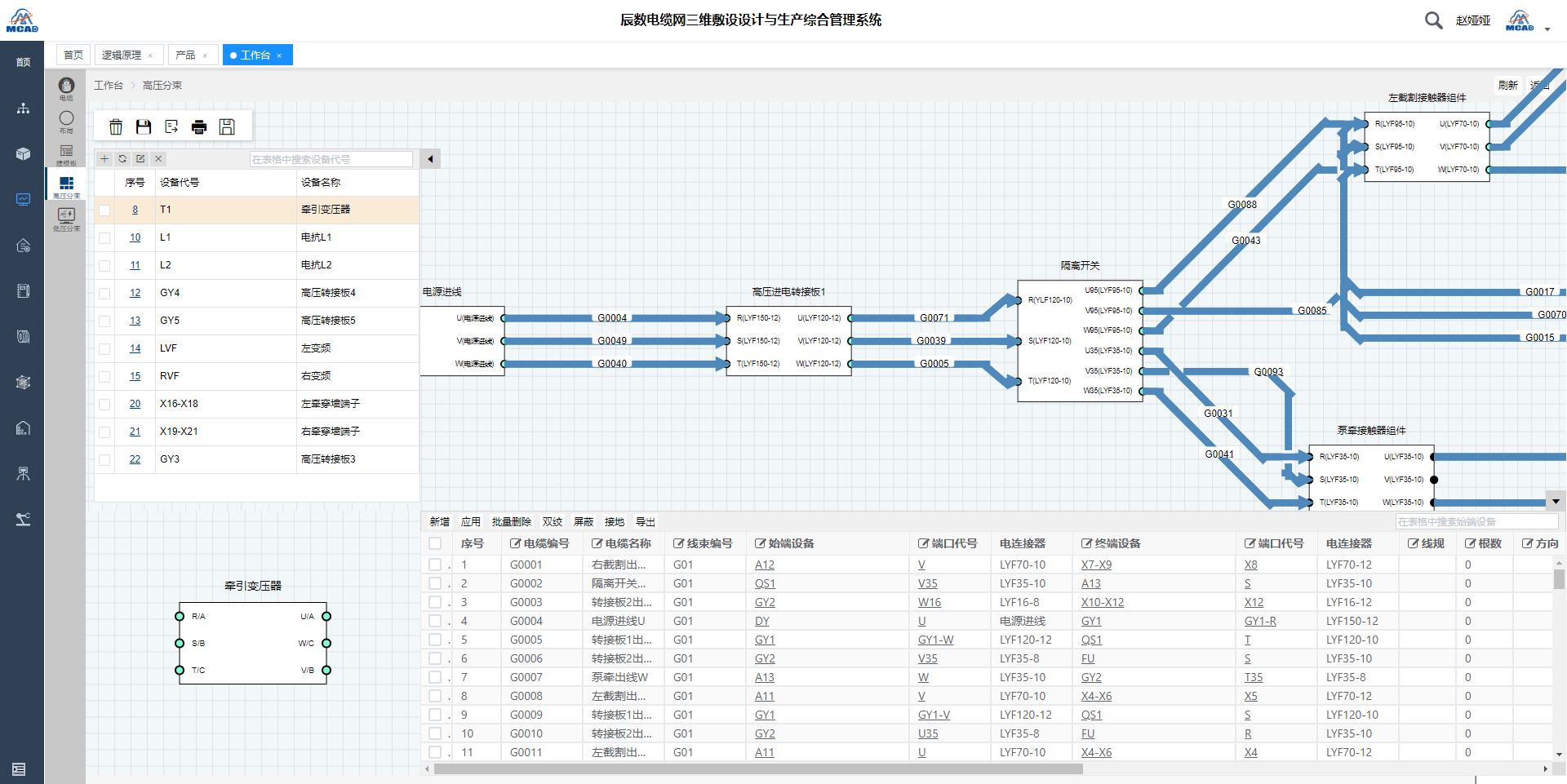Screen dimensions: 1567x784
Task: Toggle the select-all checkbox in cable table header
Action: pos(435,543)
